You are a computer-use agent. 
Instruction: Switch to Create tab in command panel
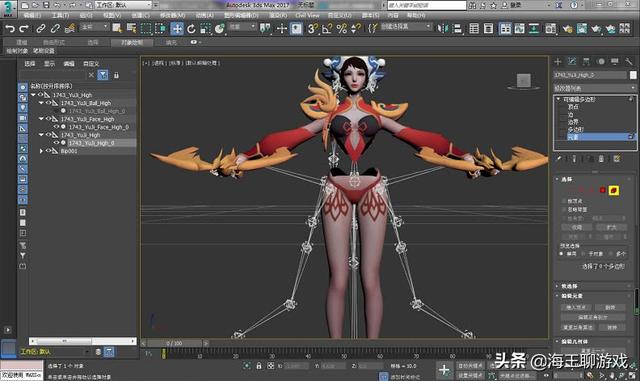[x=558, y=62]
